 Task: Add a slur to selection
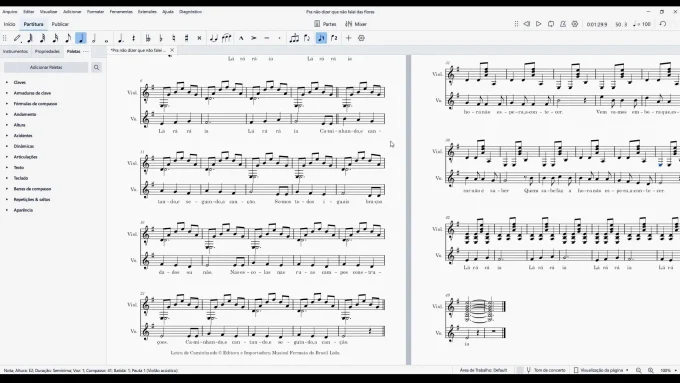point(226,38)
